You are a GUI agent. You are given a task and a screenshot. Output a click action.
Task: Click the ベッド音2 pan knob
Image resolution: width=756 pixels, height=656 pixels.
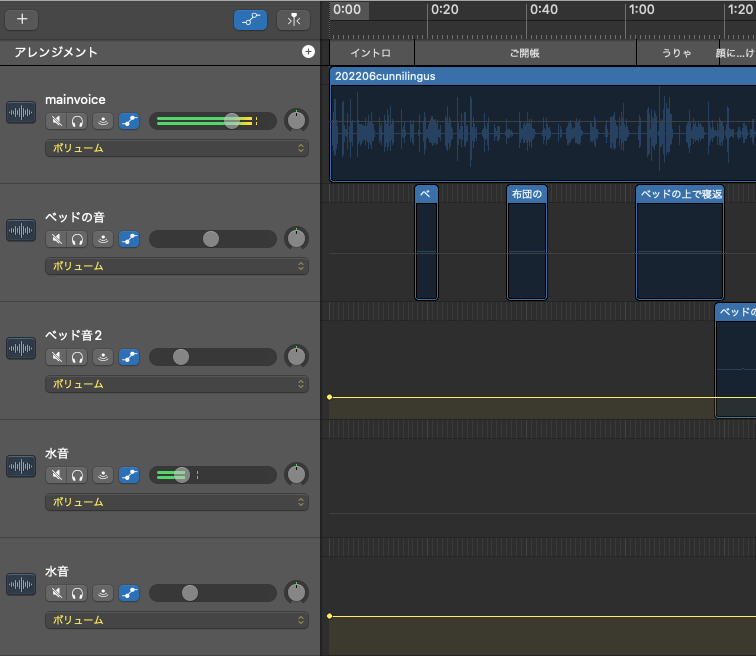click(x=296, y=357)
